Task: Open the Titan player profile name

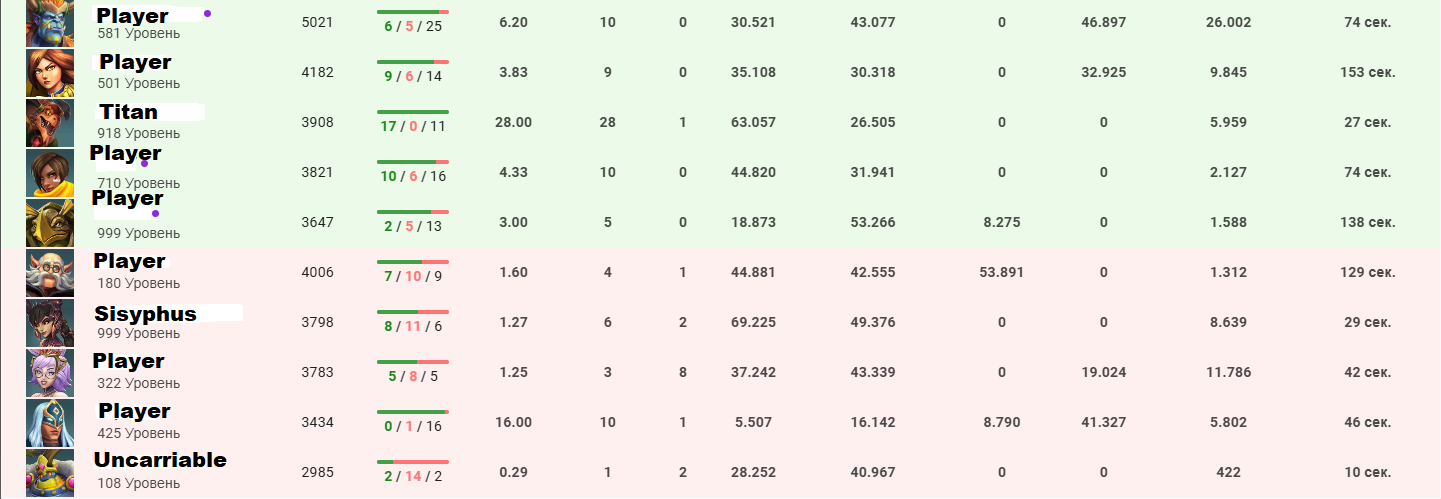Action: click(128, 112)
